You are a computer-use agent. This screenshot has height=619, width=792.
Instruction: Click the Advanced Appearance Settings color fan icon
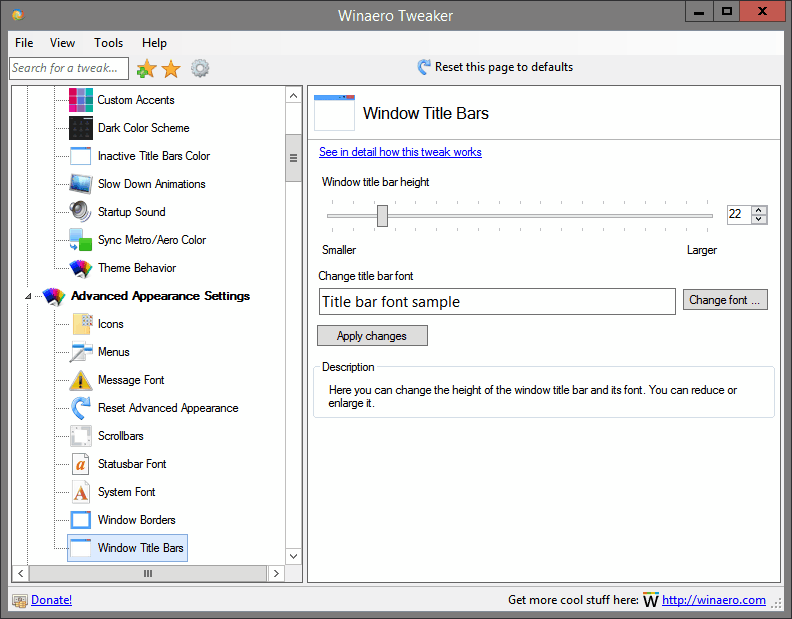[54, 296]
